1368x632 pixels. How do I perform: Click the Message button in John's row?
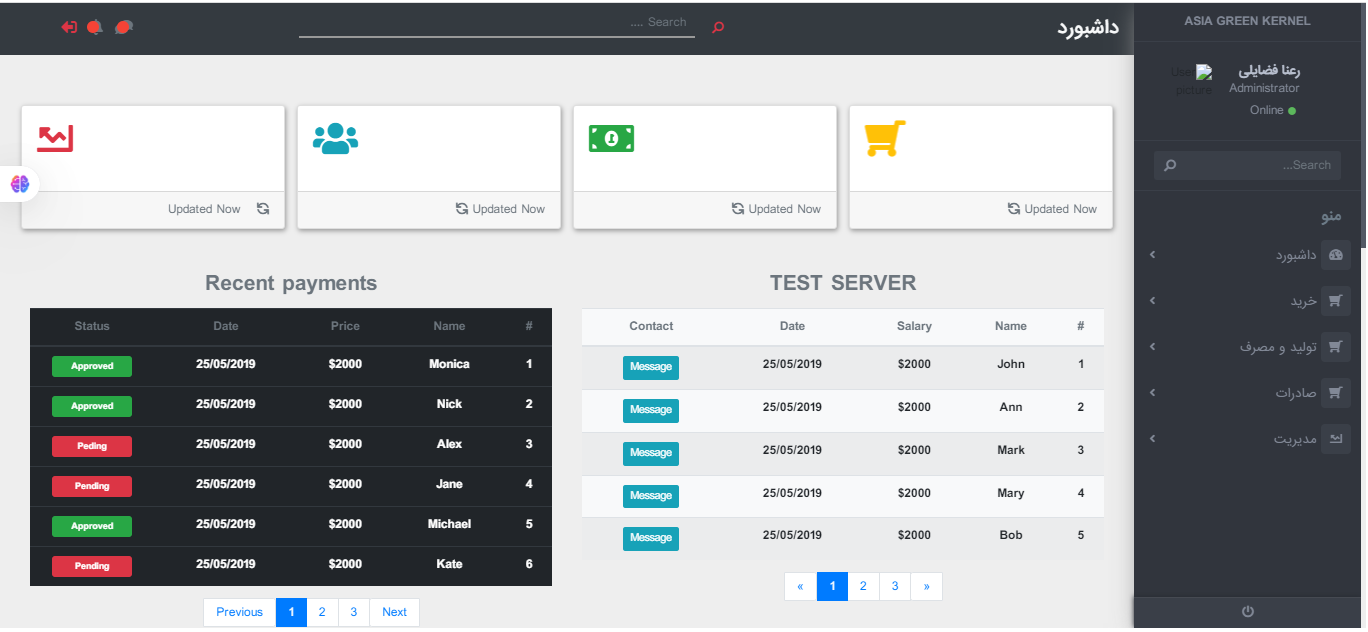coord(651,367)
